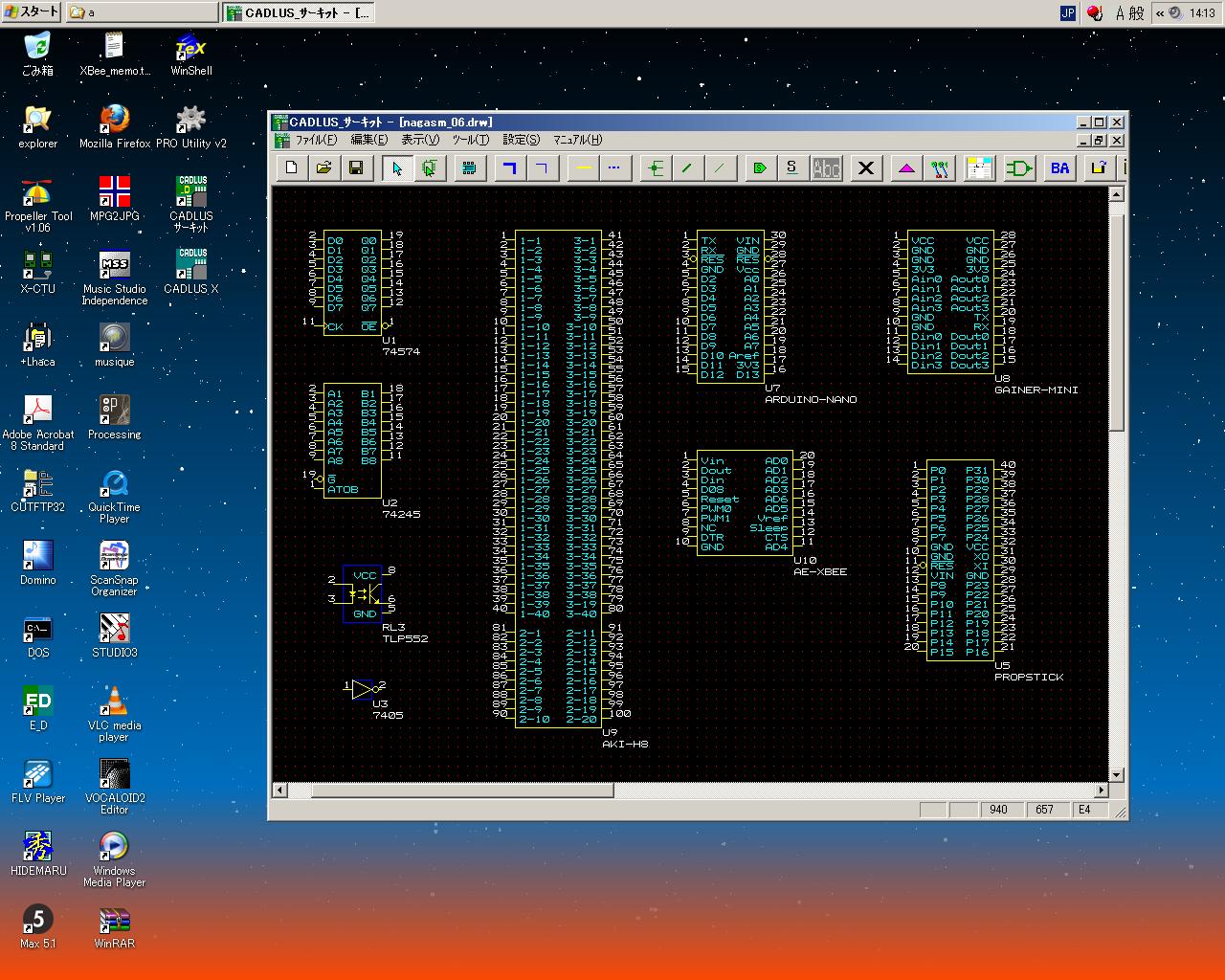The height and width of the screenshot is (980, 1225).
Task: Click the Abc text tool
Action: [x=826, y=168]
